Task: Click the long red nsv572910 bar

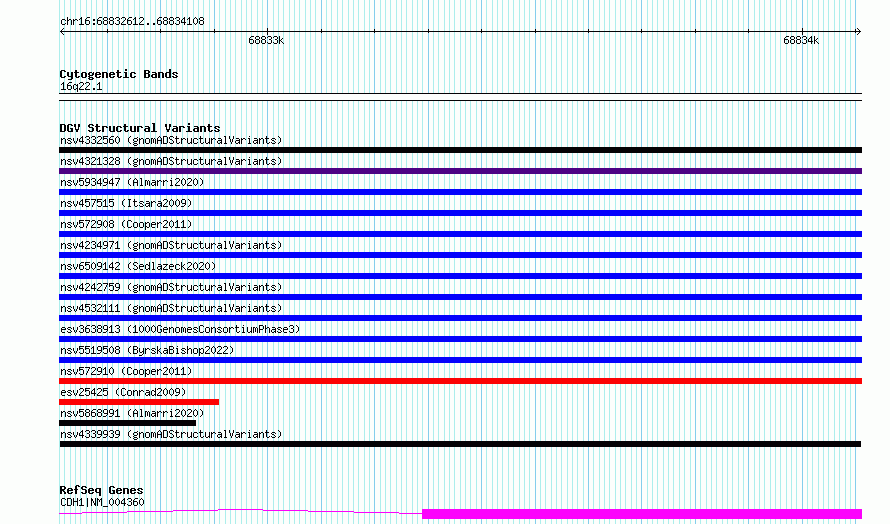Action: click(460, 381)
